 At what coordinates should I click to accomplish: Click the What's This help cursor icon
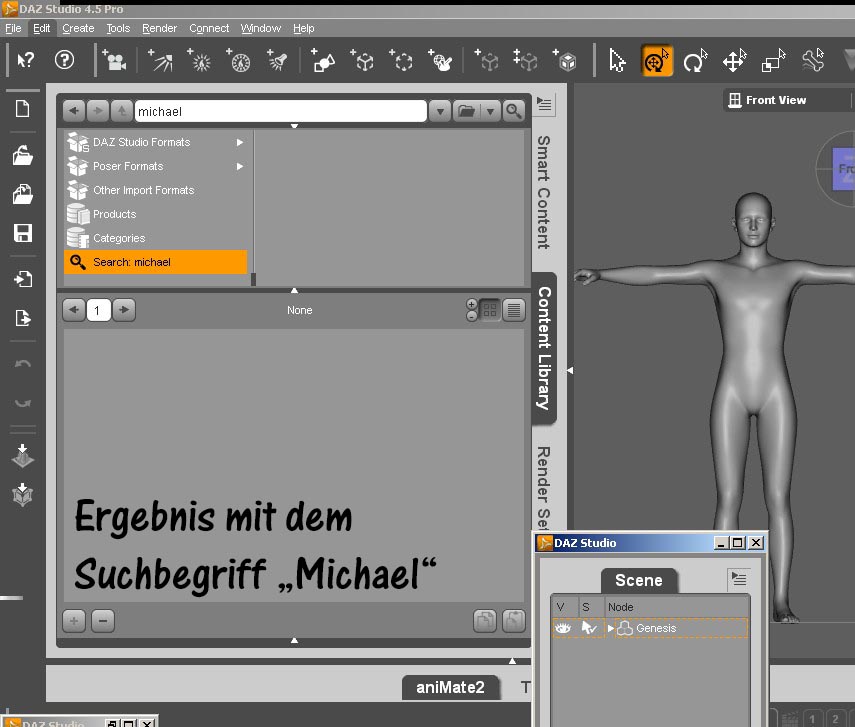26,59
